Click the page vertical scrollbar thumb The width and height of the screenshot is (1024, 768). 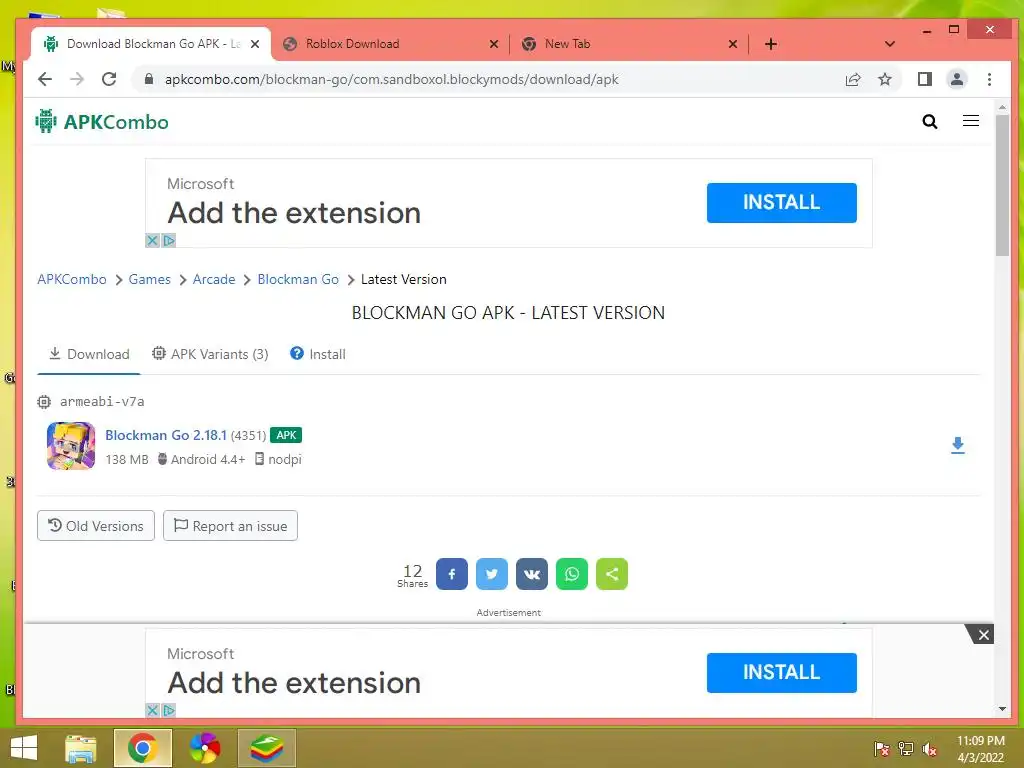[x=1002, y=185]
